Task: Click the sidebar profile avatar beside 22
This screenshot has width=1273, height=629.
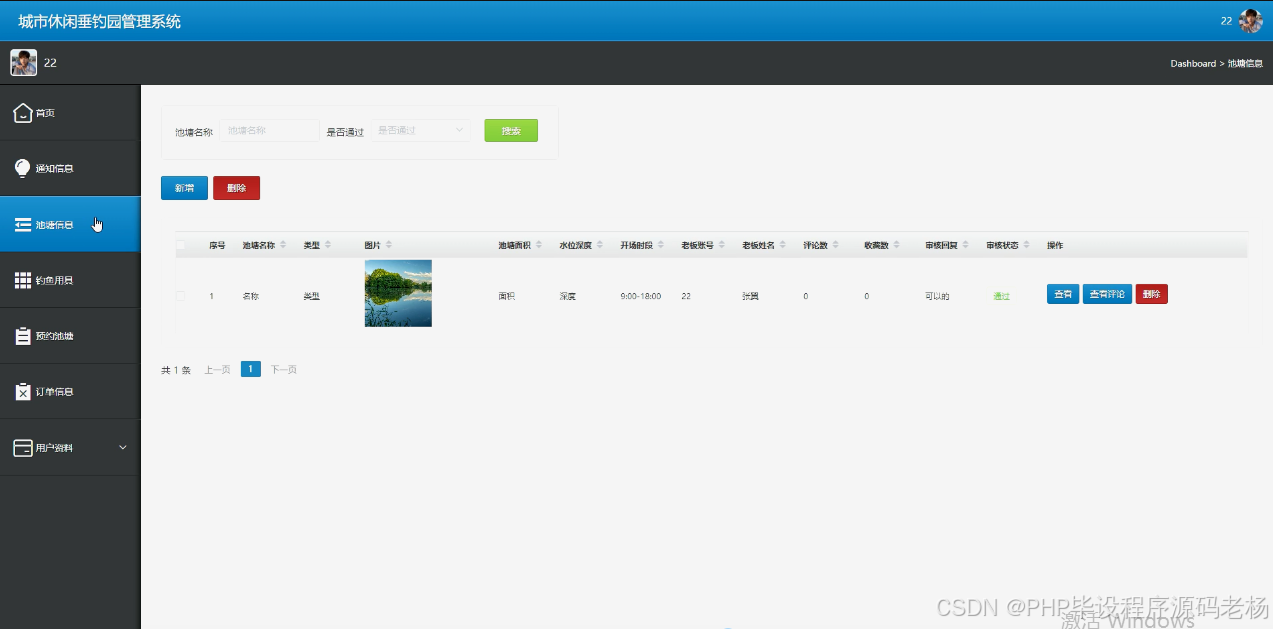Action: click(x=23, y=62)
